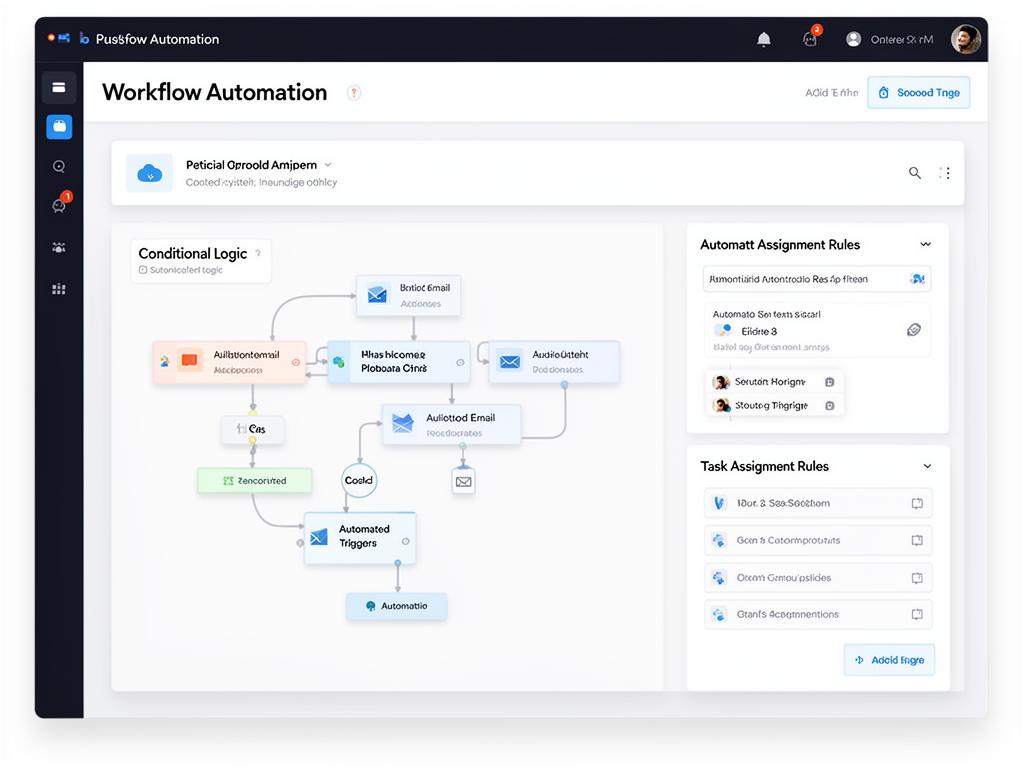Click the button at bottom of Task Assignment Rules

click(889, 660)
